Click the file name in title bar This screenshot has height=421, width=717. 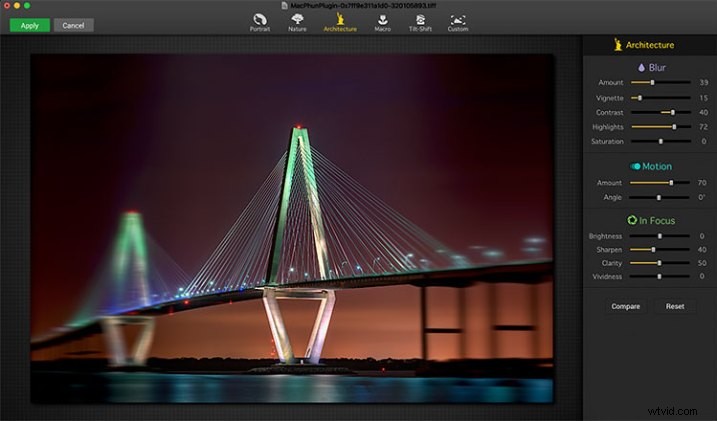click(x=363, y=5)
